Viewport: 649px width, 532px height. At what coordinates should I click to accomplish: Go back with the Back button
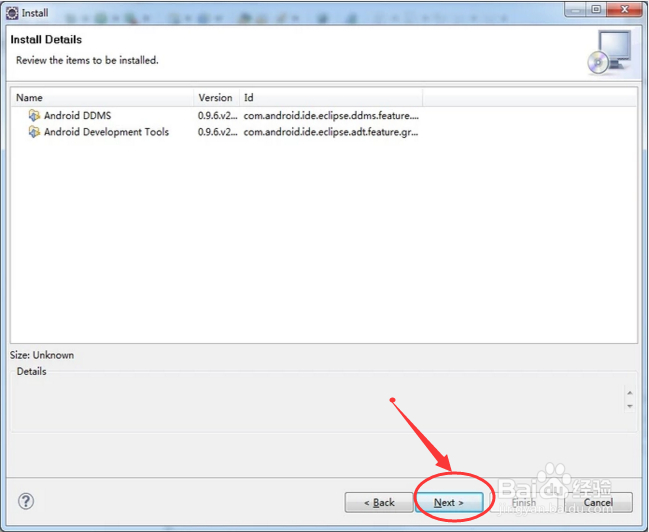pos(379,502)
